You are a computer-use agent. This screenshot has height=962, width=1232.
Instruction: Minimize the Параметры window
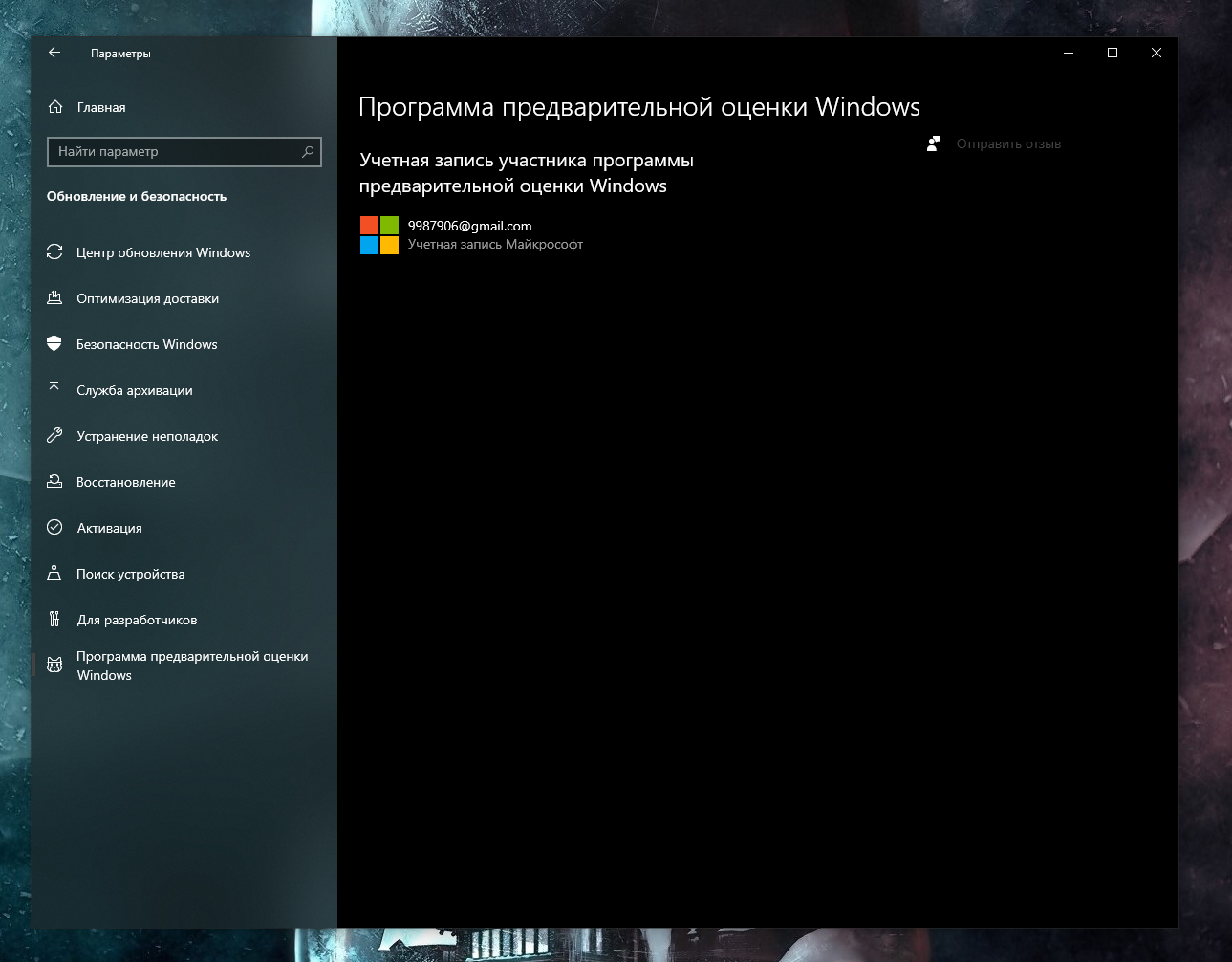[1069, 53]
